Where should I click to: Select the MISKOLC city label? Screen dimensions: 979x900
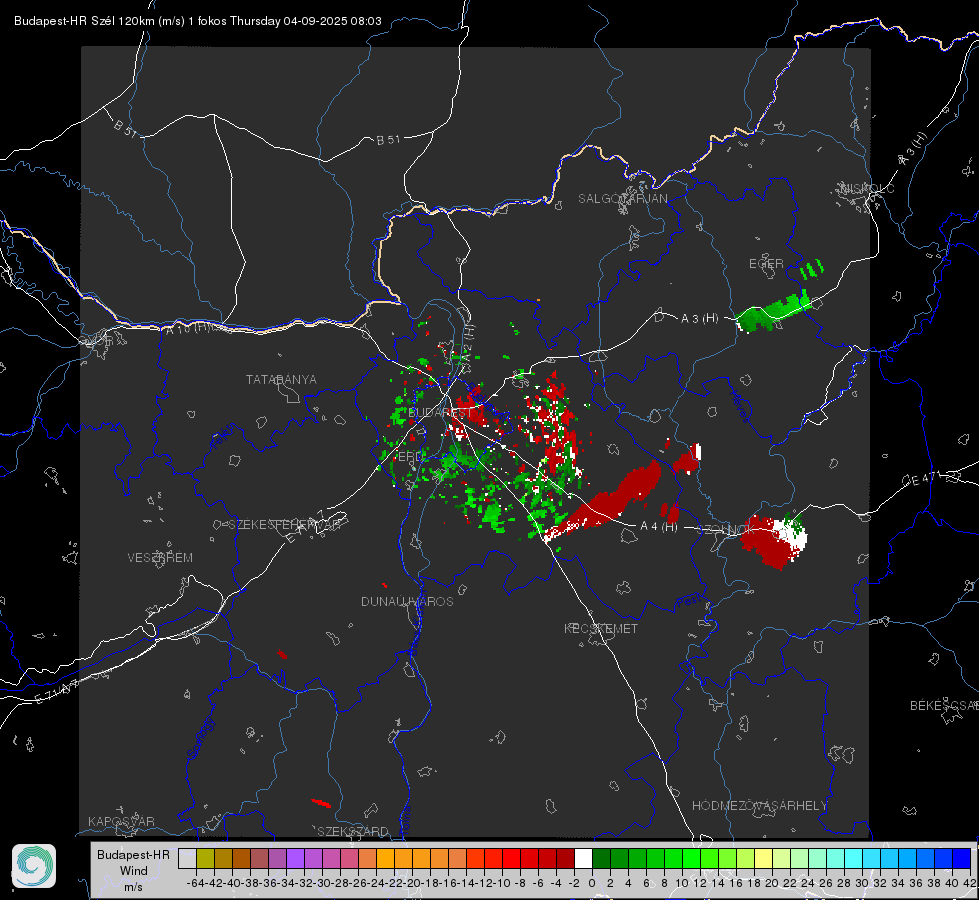click(x=867, y=188)
